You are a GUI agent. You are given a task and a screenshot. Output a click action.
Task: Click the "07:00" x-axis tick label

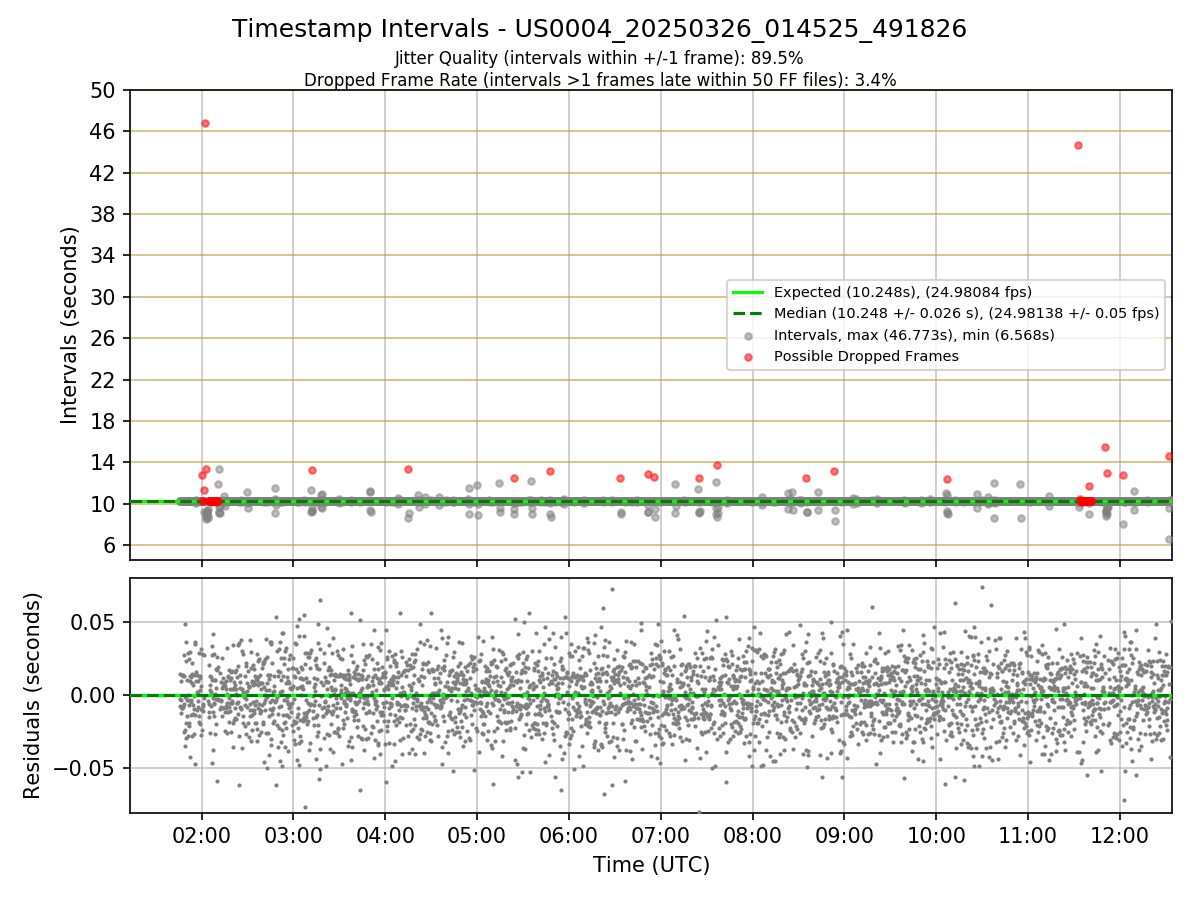660,834
